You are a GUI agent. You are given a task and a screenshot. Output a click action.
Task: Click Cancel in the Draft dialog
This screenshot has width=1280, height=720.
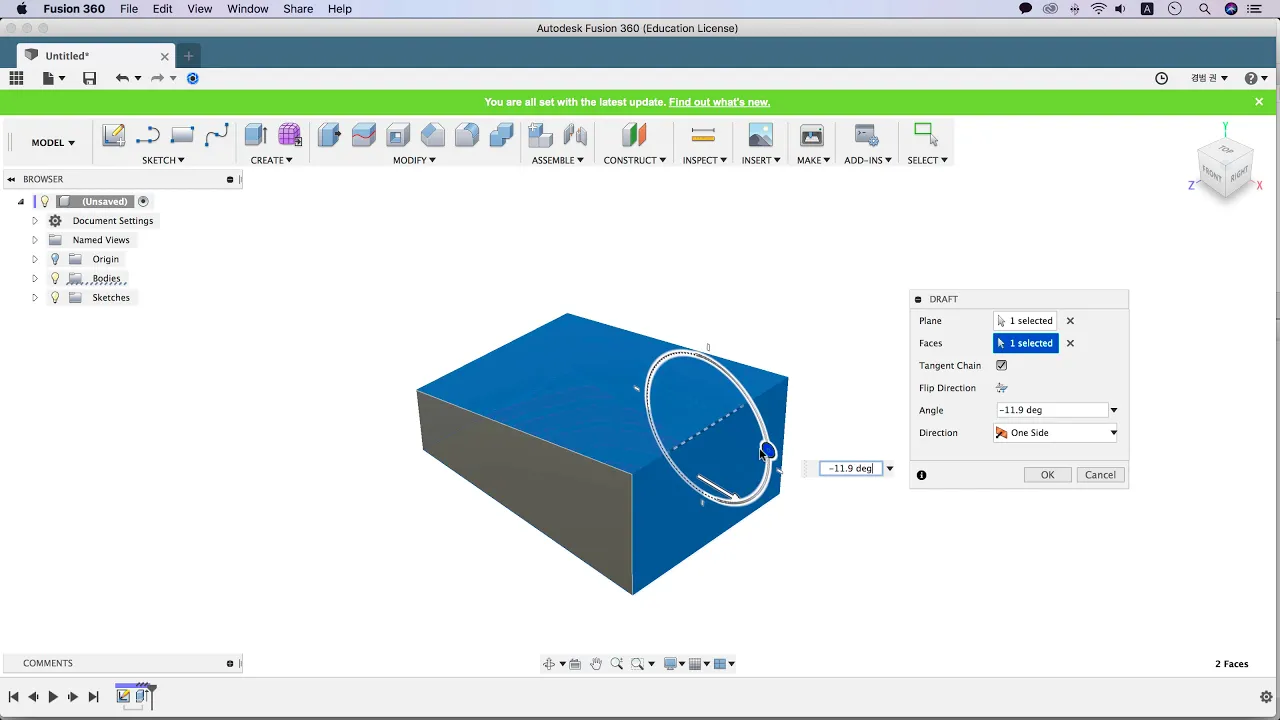point(1100,475)
